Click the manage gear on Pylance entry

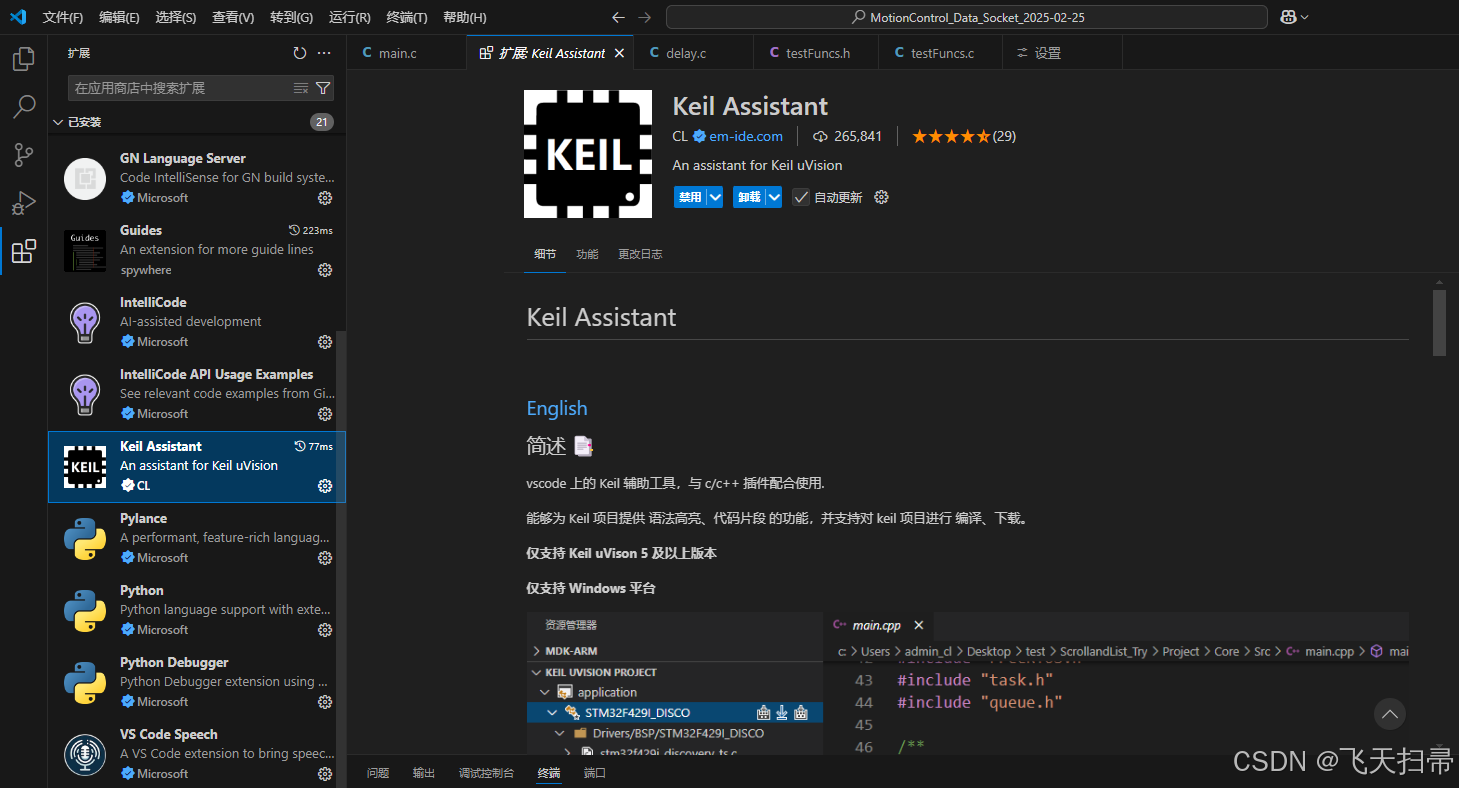(x=324, y=558)
